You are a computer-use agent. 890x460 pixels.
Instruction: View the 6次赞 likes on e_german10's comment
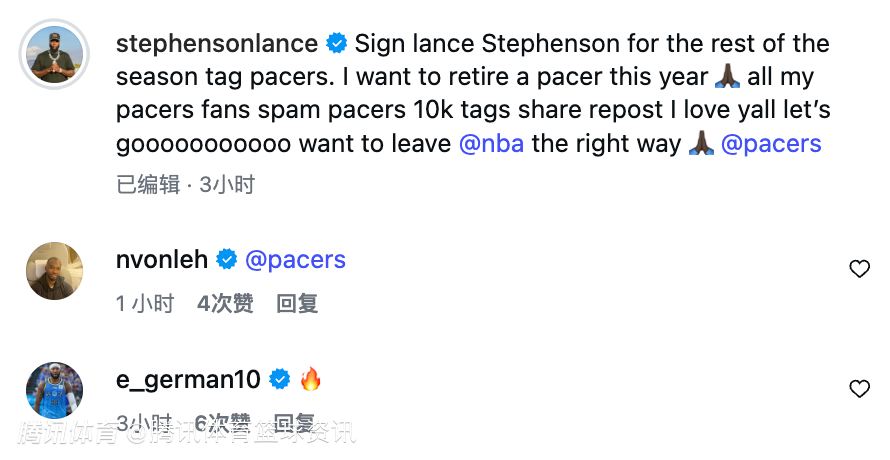tap(223, 423)
